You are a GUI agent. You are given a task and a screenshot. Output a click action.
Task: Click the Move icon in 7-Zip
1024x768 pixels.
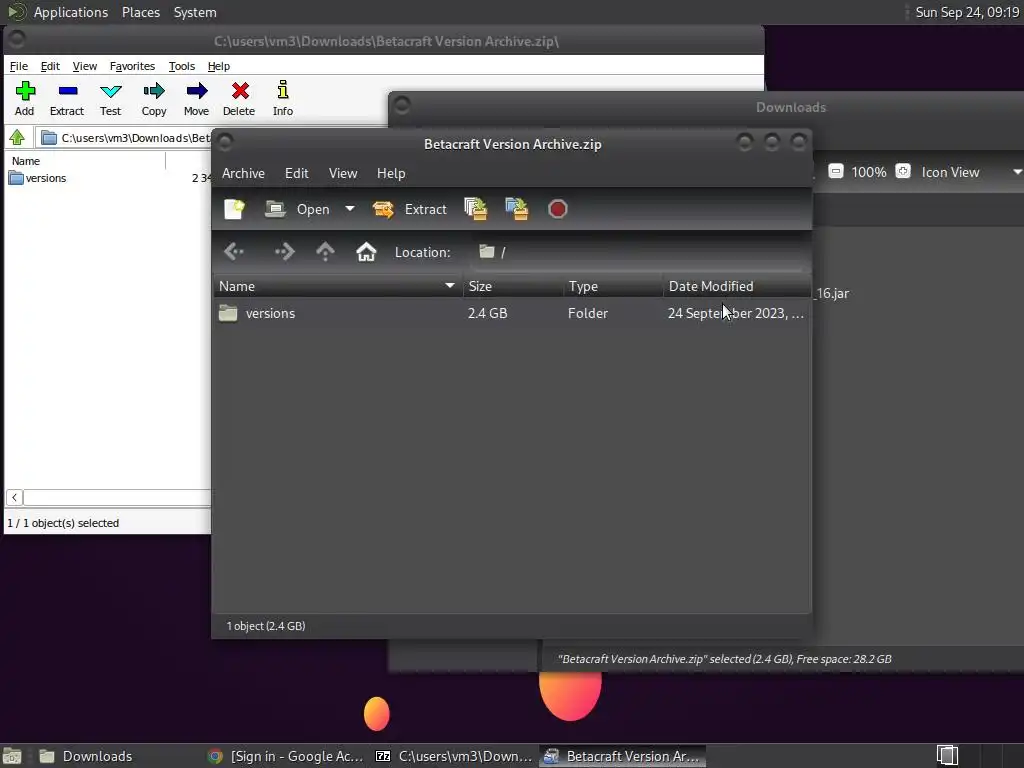click(x=196, y=99)
